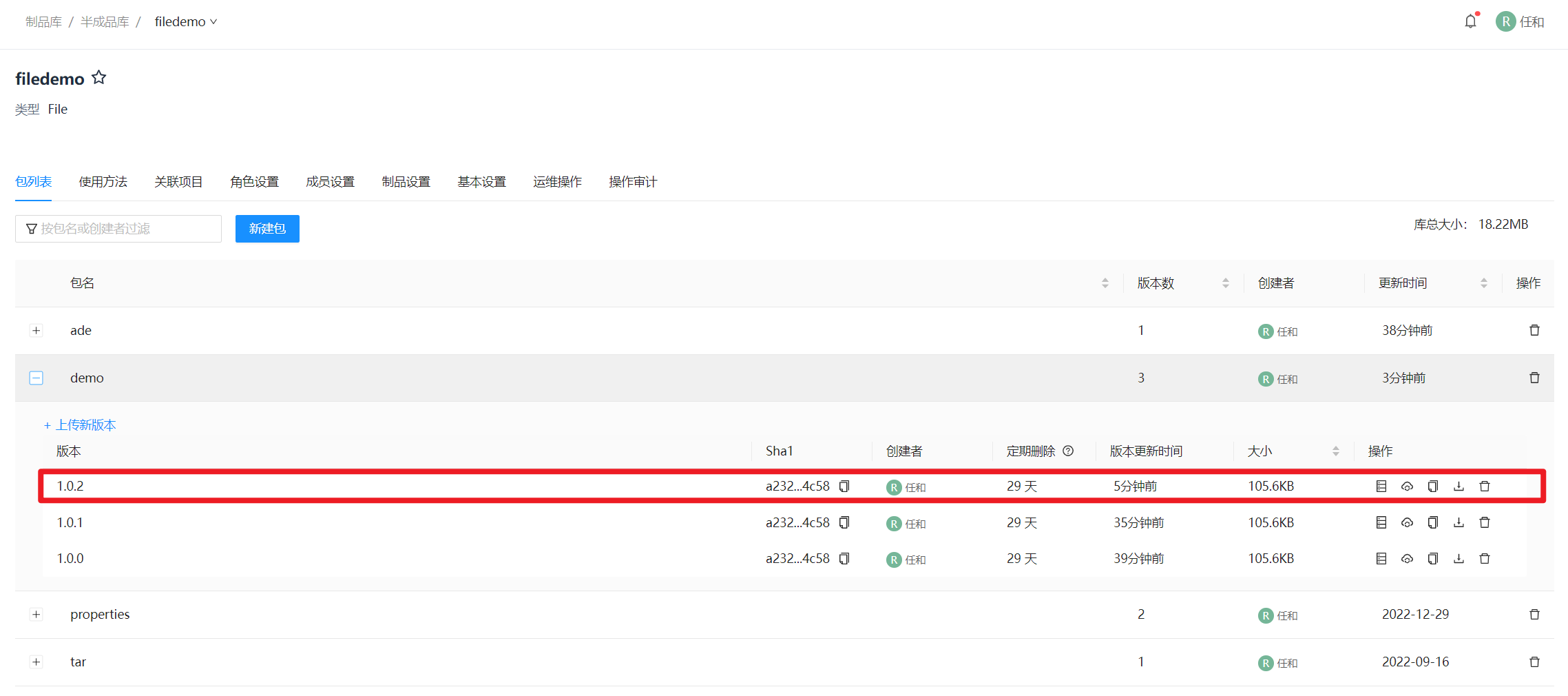This screenshot has height=696, width=1568.
Task: Sort packages by 版本数 column
Action: 1225,283
